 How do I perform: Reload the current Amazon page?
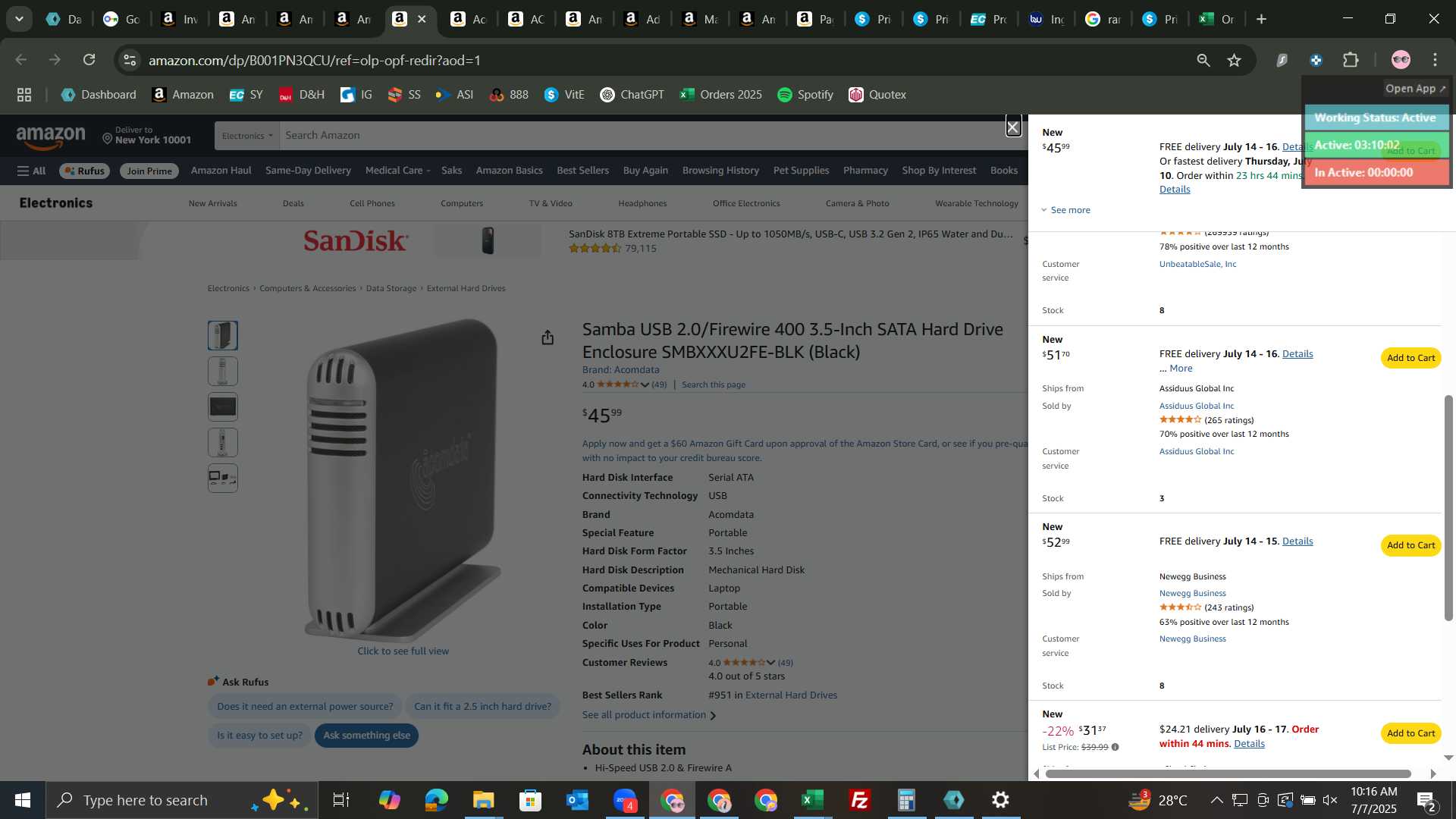[89, 60]
